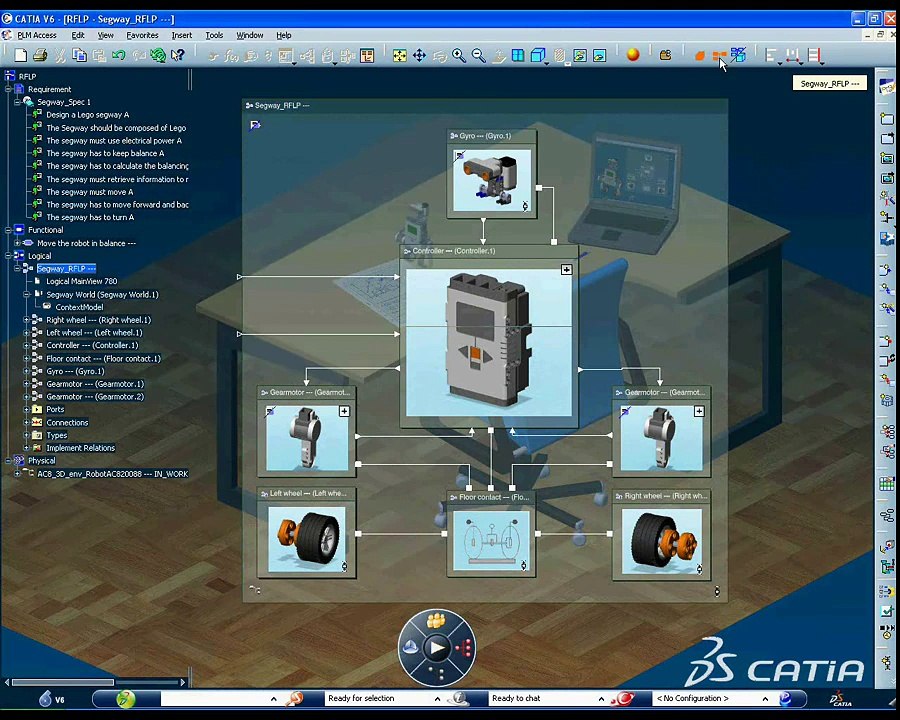Screen dimensions: 900x720
Task: Open the View menu
Action: (x=106, y=35)
